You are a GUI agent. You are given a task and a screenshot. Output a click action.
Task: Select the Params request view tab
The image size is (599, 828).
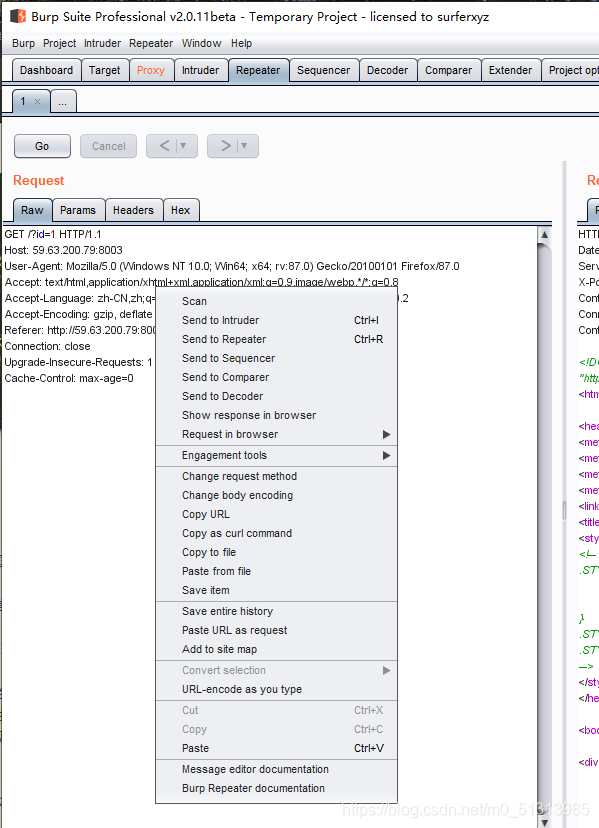pyautogui.click(x=78, y=210)
